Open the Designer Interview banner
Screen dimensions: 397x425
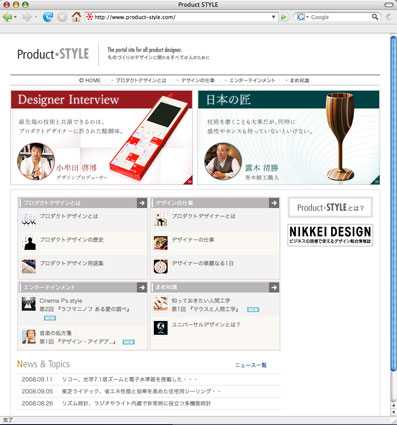point(102,137)
